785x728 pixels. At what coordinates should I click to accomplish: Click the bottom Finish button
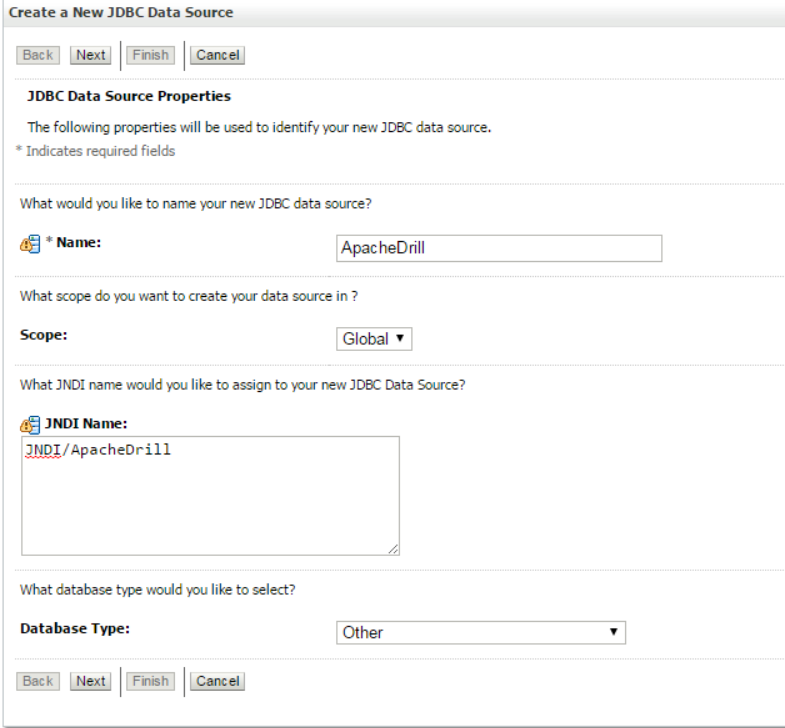pos(151,681)
